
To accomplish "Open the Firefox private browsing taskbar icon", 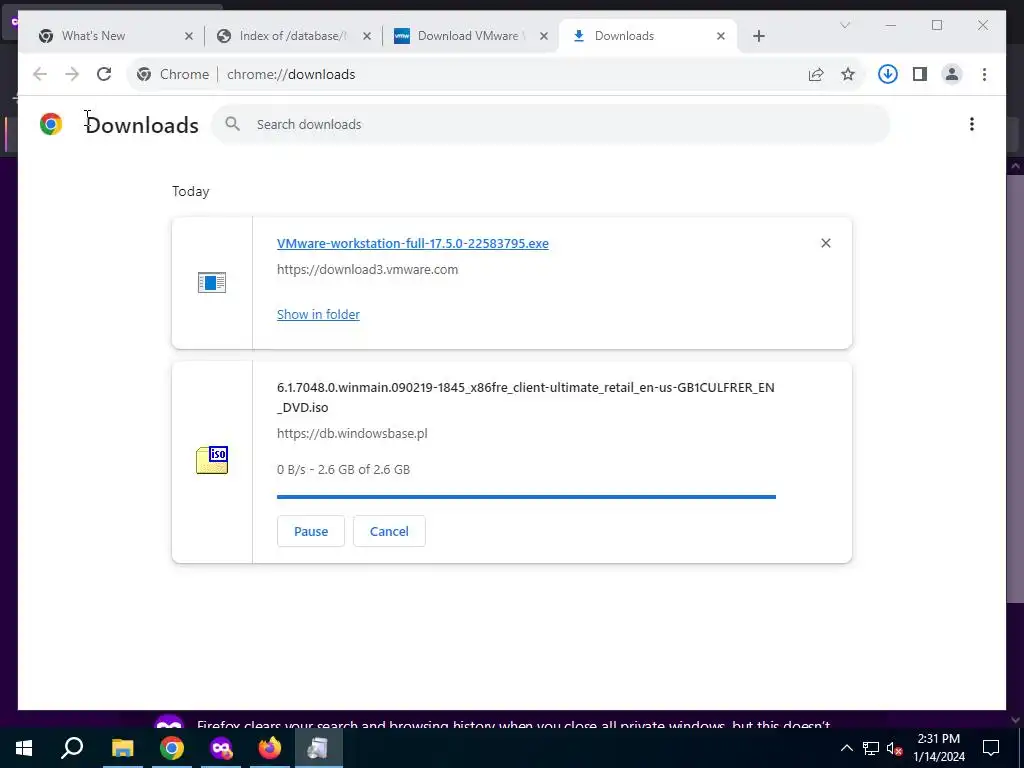I will [x=221, y=747].
